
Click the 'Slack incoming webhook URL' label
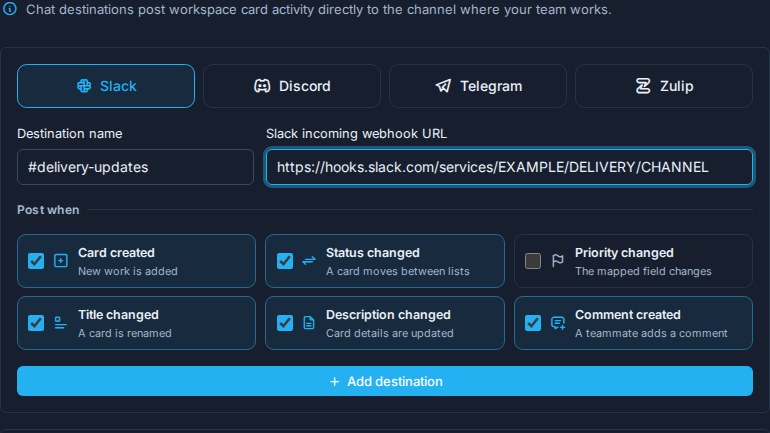(x=357, y=134)
